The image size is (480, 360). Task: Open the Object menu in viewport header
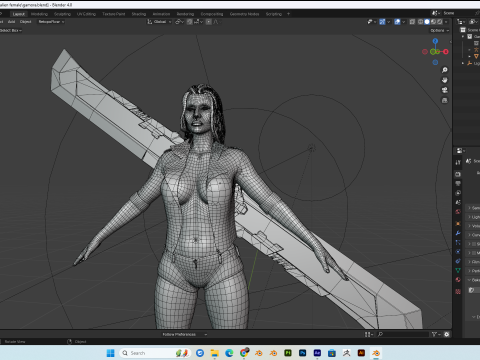click(x=25, y=22)
